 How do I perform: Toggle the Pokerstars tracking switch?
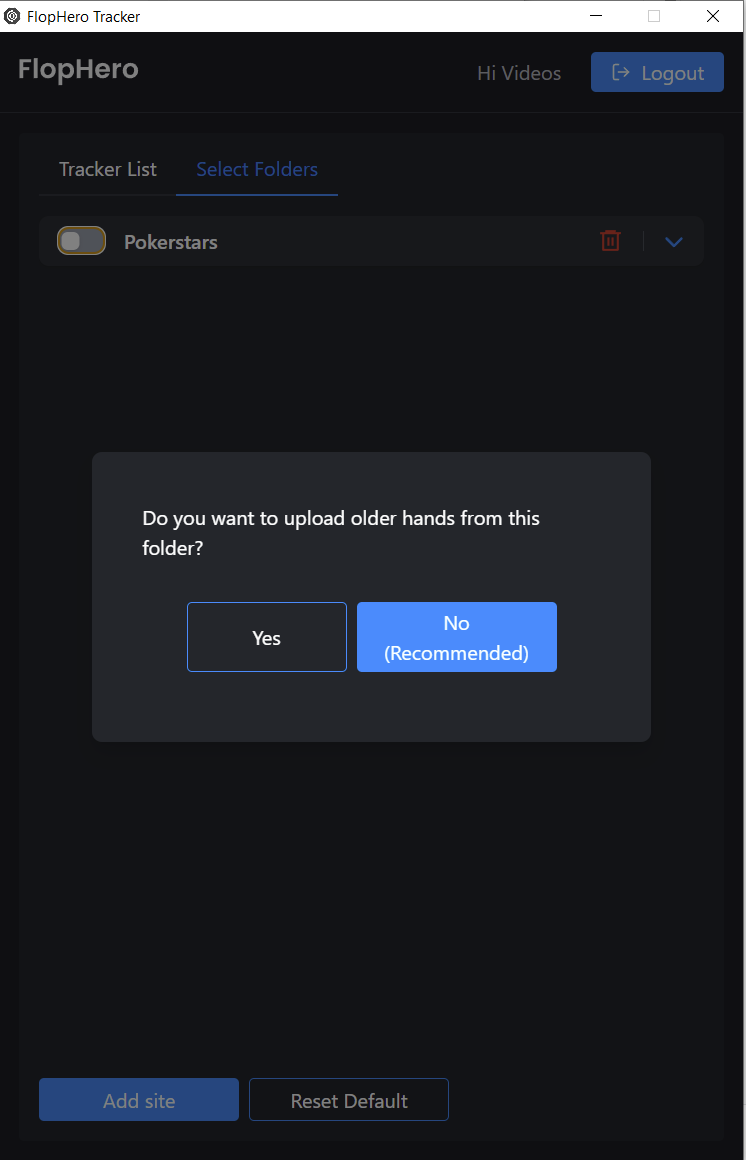81,240
